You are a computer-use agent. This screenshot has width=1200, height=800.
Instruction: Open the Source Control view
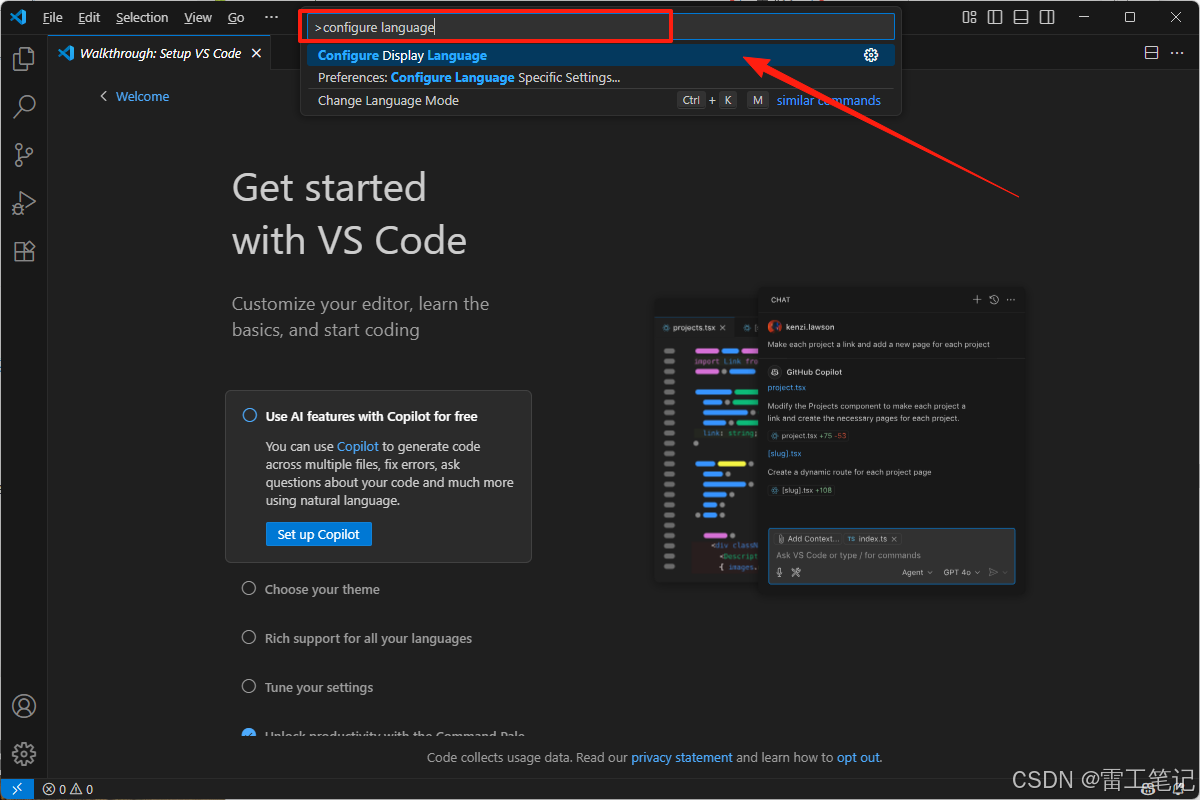24,155
